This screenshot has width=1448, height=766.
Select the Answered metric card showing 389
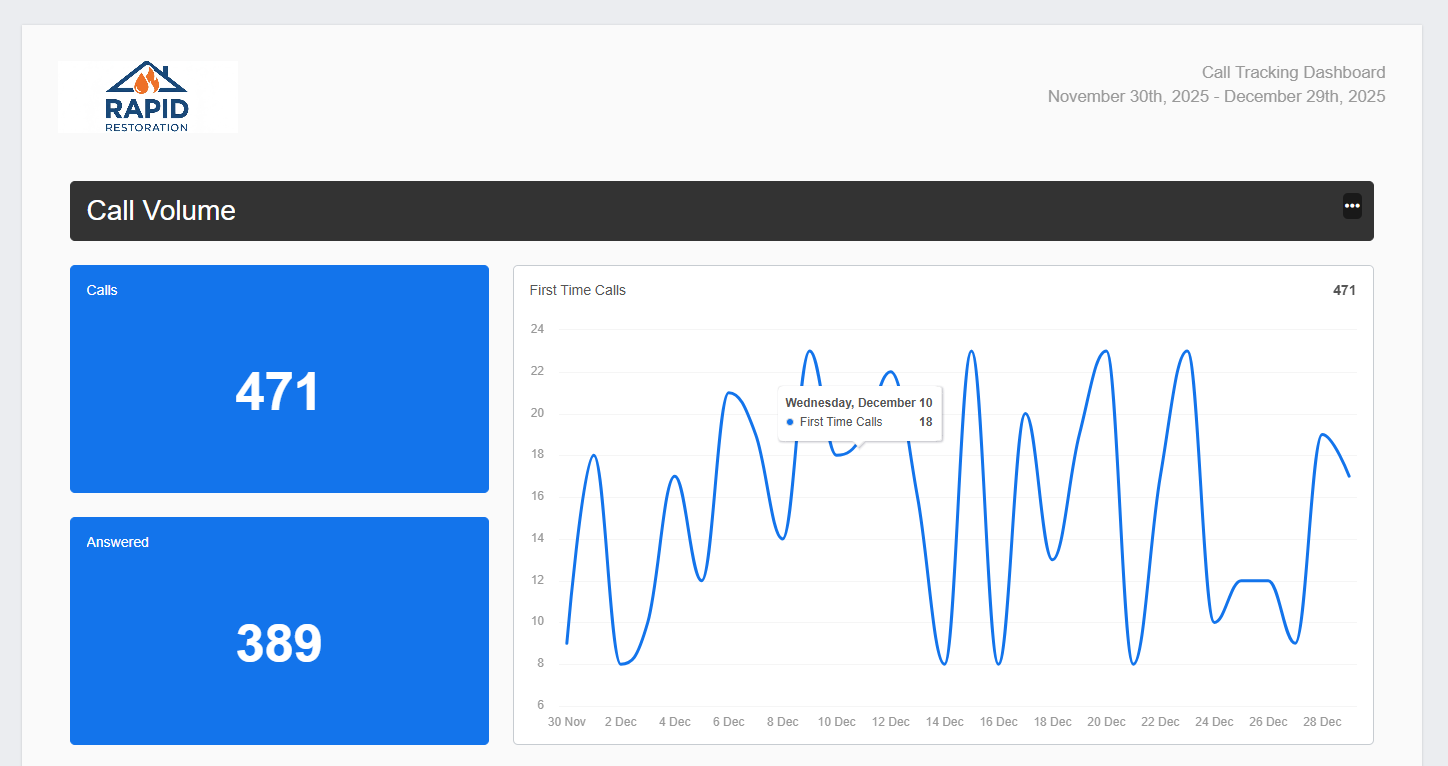279,630
